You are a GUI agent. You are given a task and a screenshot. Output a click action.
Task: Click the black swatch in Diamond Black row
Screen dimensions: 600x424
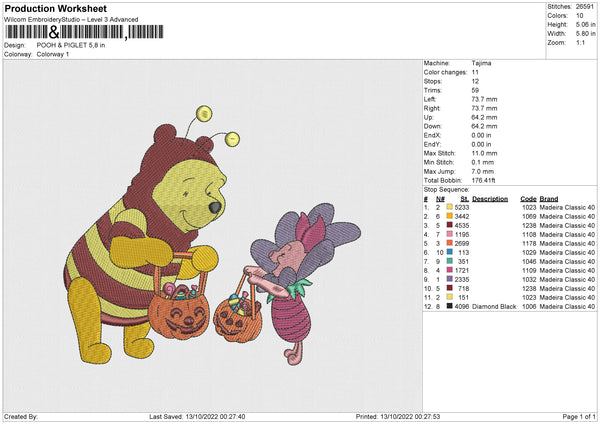coord(450,307)
